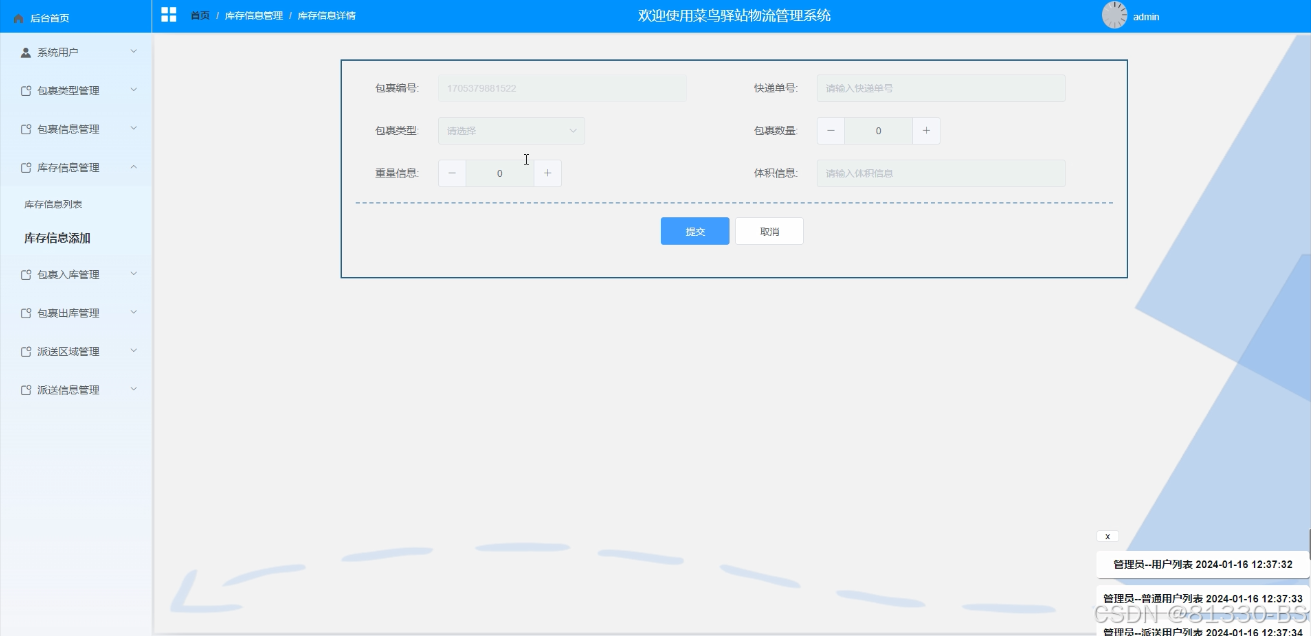The height and width of the screenshot is (636, 1311).
Task: Click the admin avatar image
Action: (x=1114, y=15)
